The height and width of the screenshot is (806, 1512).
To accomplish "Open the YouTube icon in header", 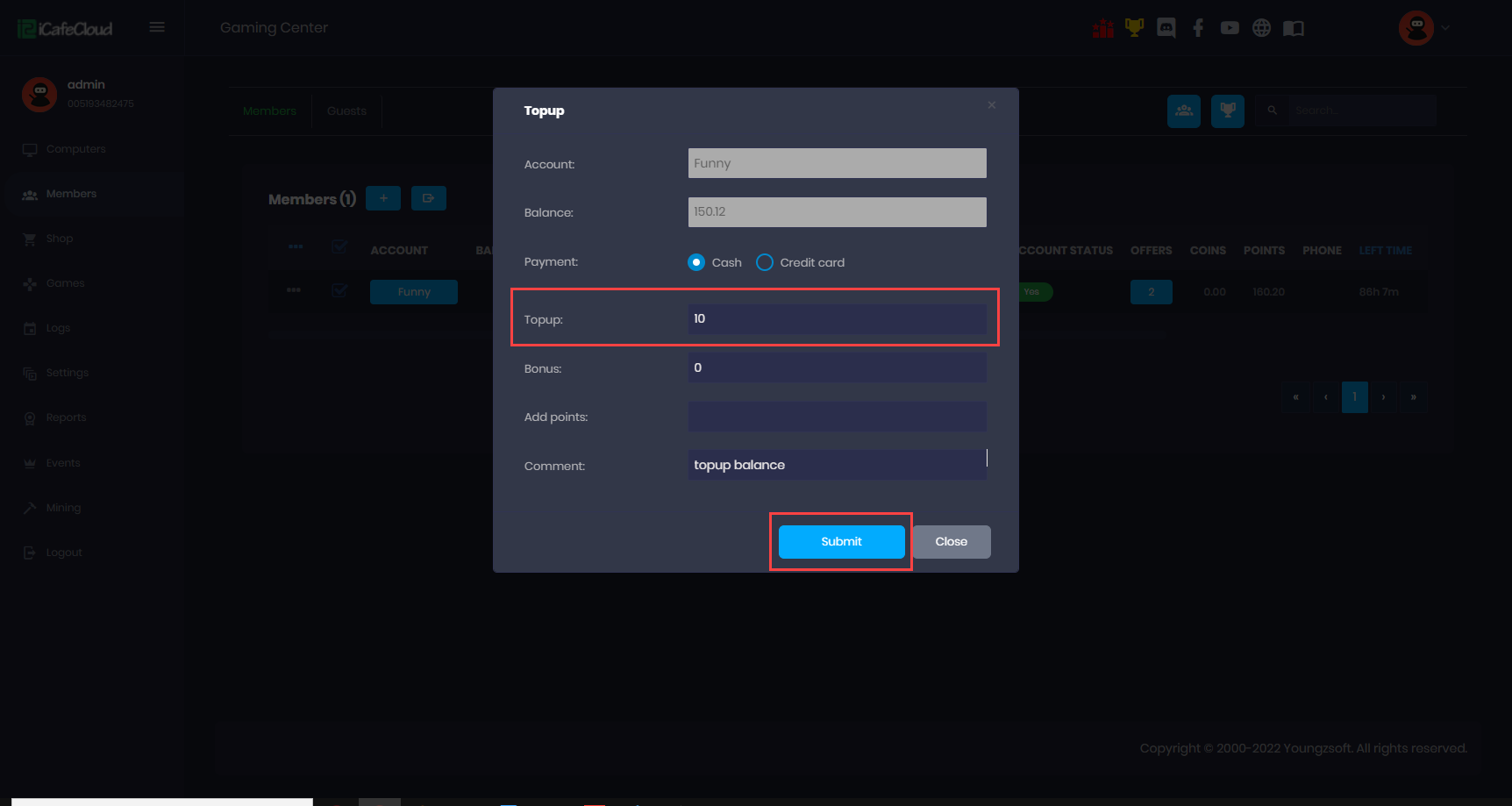I will point(1230,28).
